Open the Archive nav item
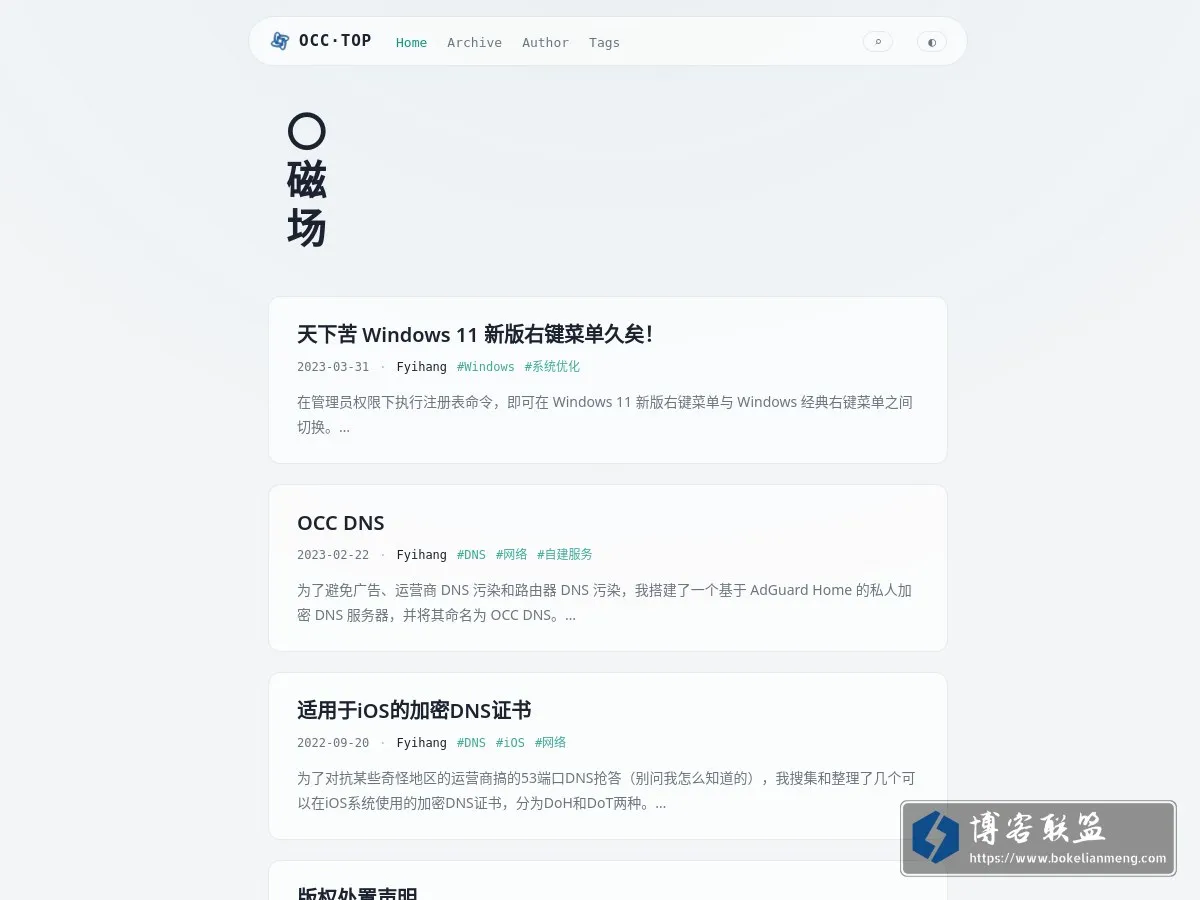This screenshot has height=900, width=1200. coord(474,42)
